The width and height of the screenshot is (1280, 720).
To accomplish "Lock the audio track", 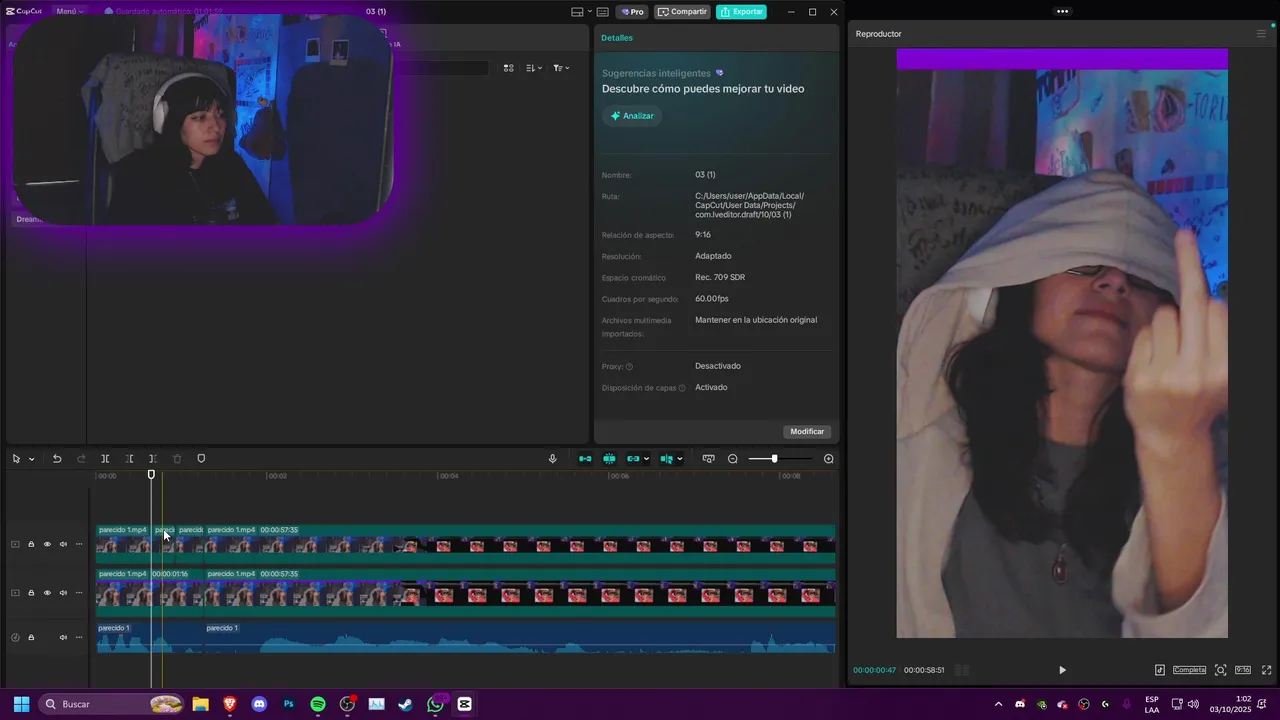I will 31,637.
